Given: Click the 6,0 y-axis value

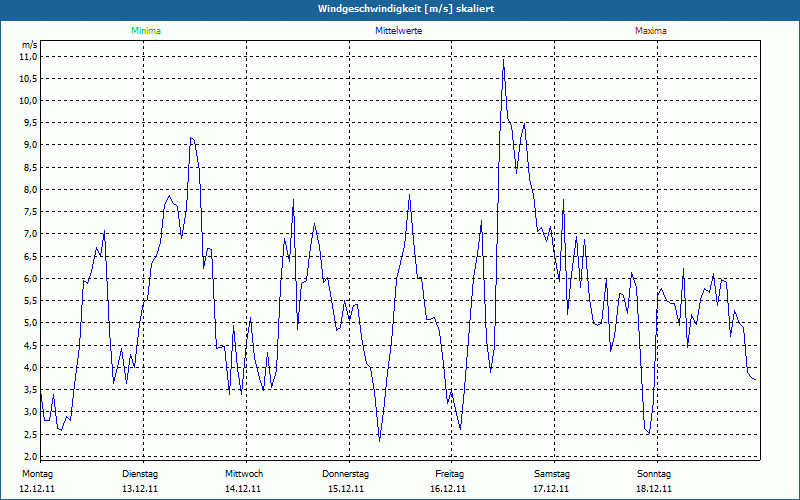Looking at the screenshot, I should (x=30, y=279).
